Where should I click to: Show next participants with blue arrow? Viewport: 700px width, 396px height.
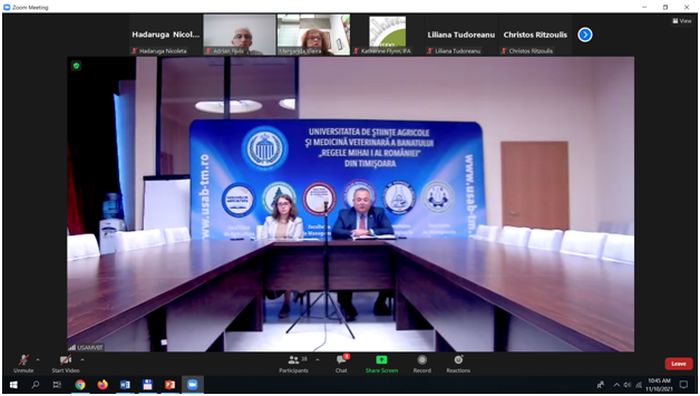pyautogui.click(x=585, y=34)
